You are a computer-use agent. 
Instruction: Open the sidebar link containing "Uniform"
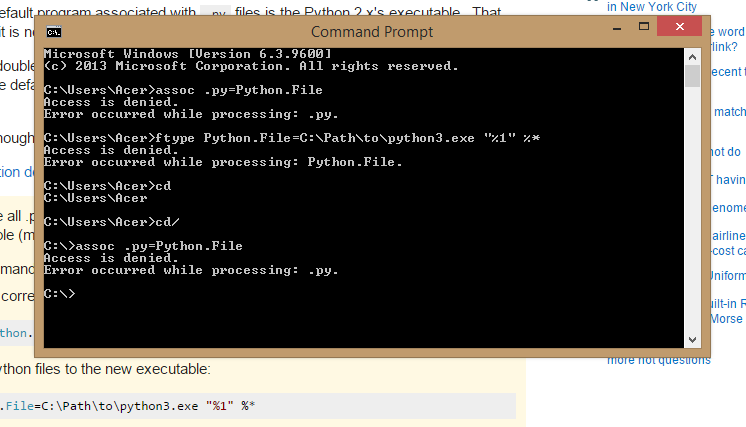pos(728,276)
